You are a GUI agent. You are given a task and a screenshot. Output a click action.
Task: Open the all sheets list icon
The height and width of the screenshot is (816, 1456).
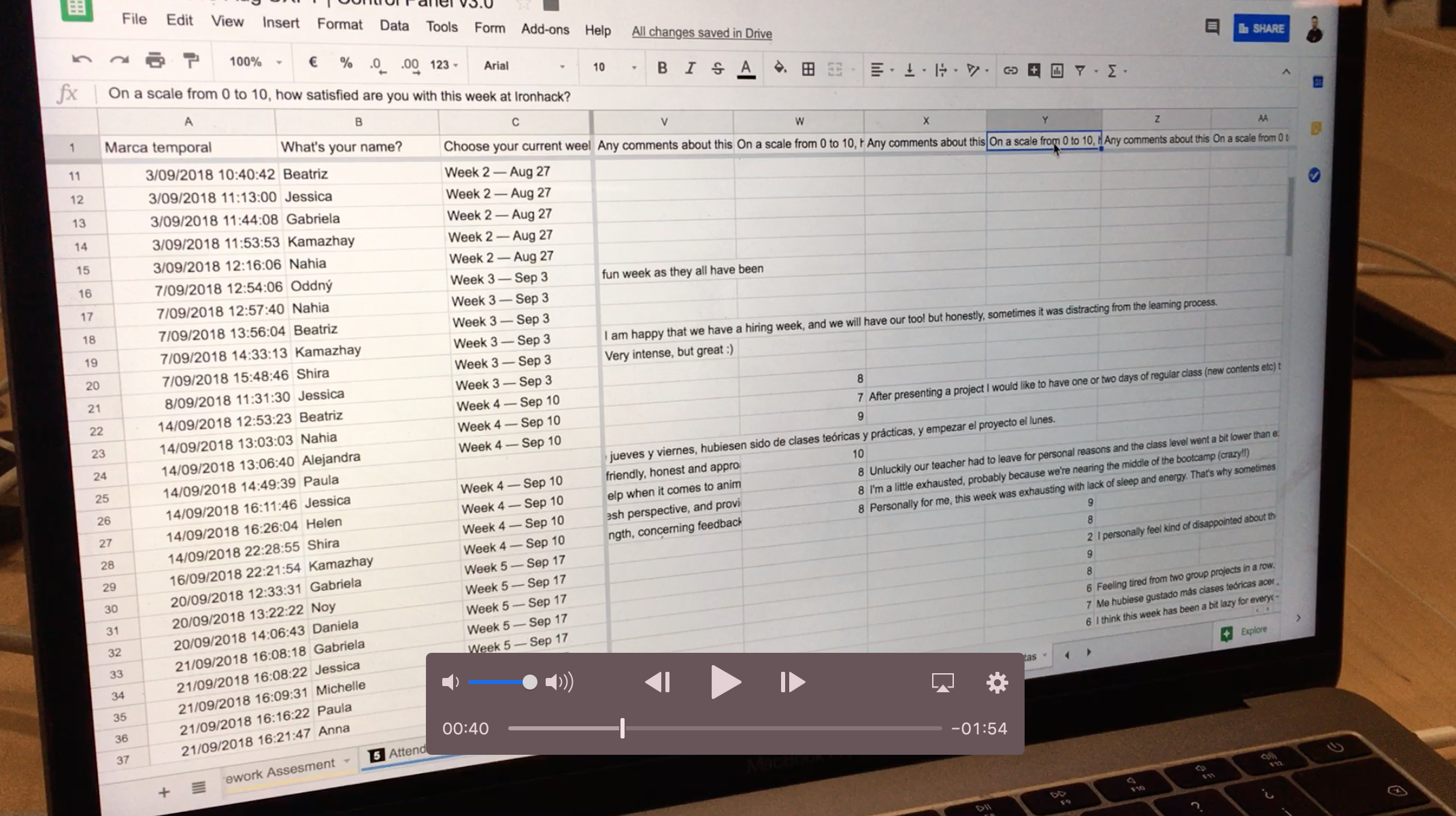[199, 787]
